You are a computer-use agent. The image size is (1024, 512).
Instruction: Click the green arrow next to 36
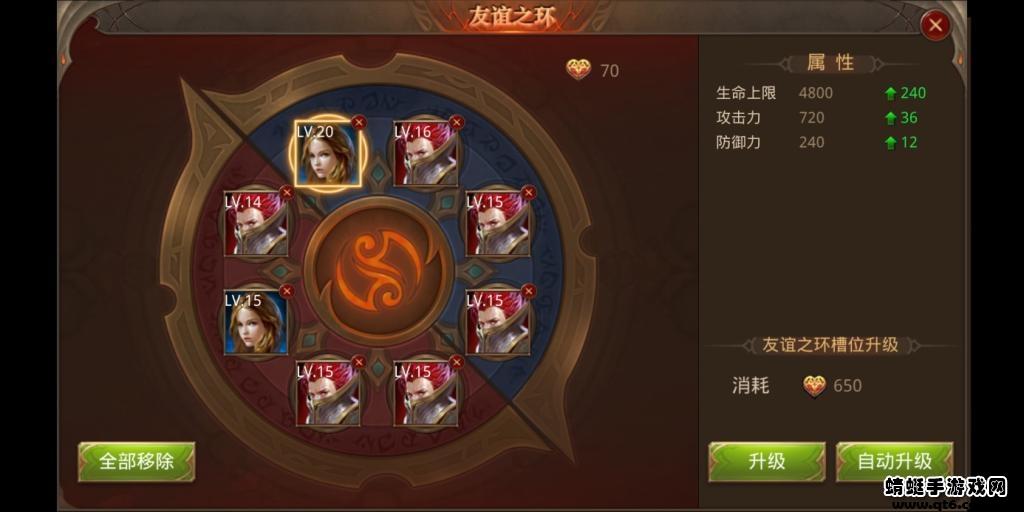pos(891,118)
